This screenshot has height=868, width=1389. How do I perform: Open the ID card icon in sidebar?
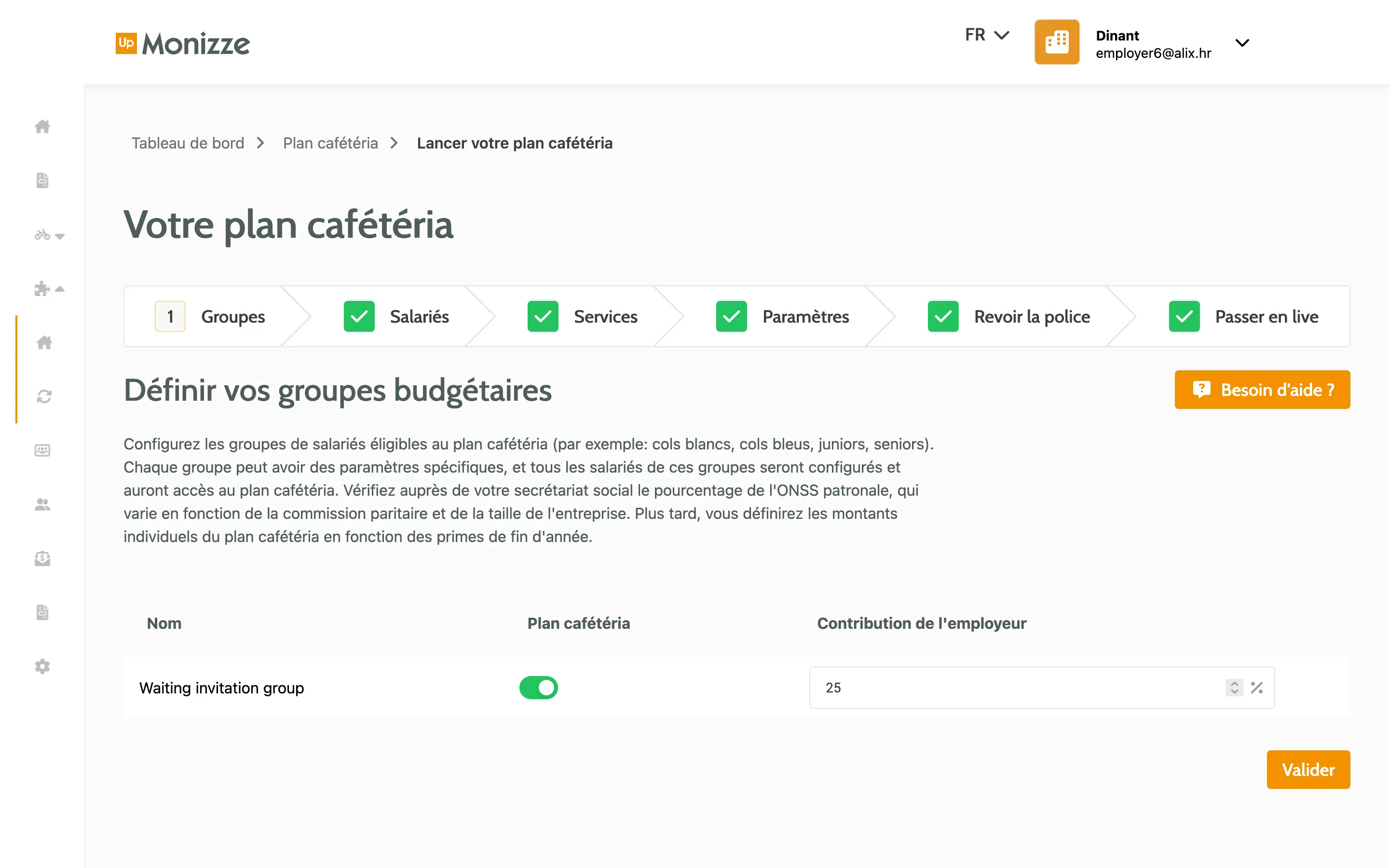pyautogui.click(x=42, y=450)
